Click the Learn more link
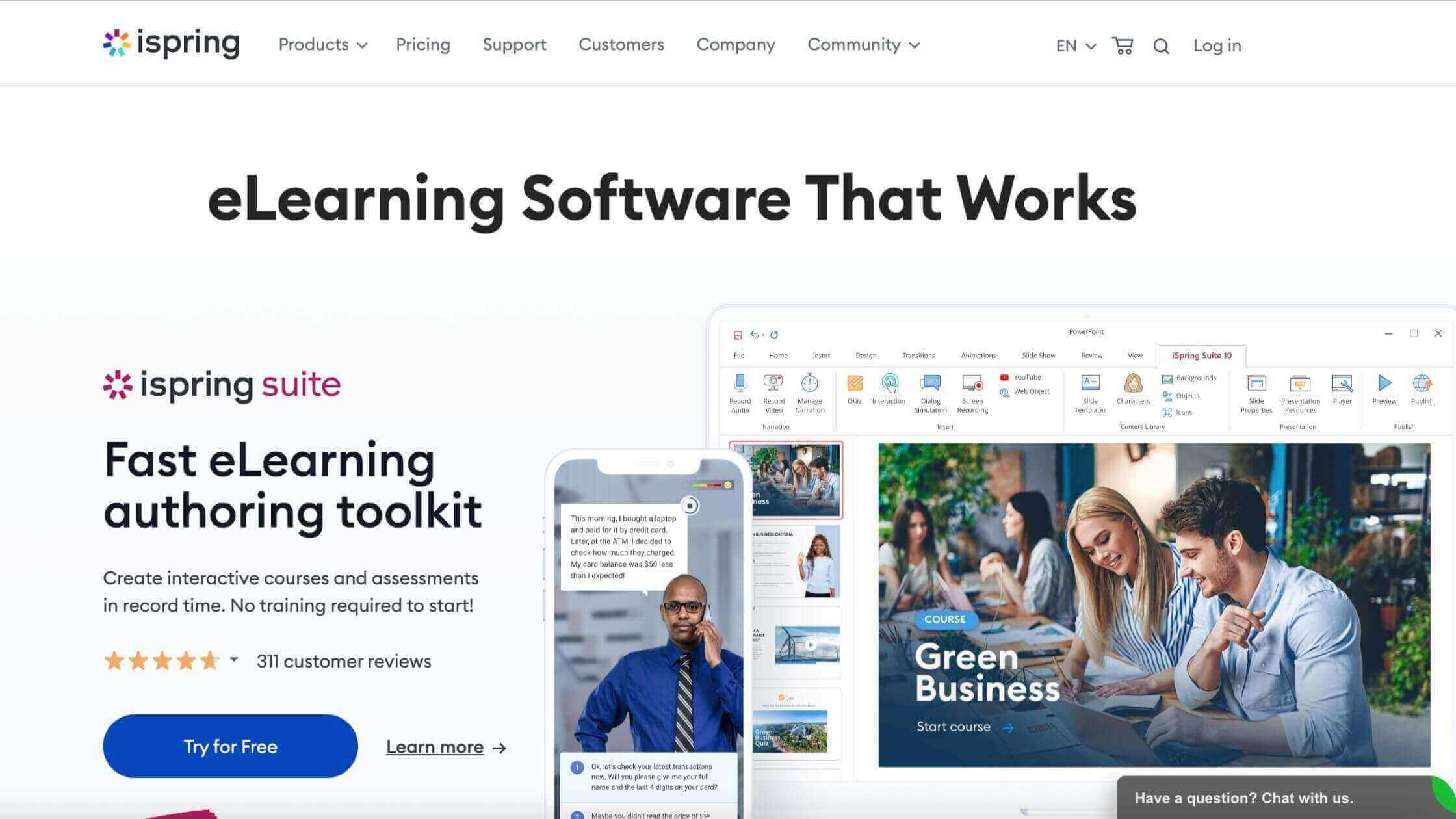Screen dimensions: 1456x819 point(448,746)
